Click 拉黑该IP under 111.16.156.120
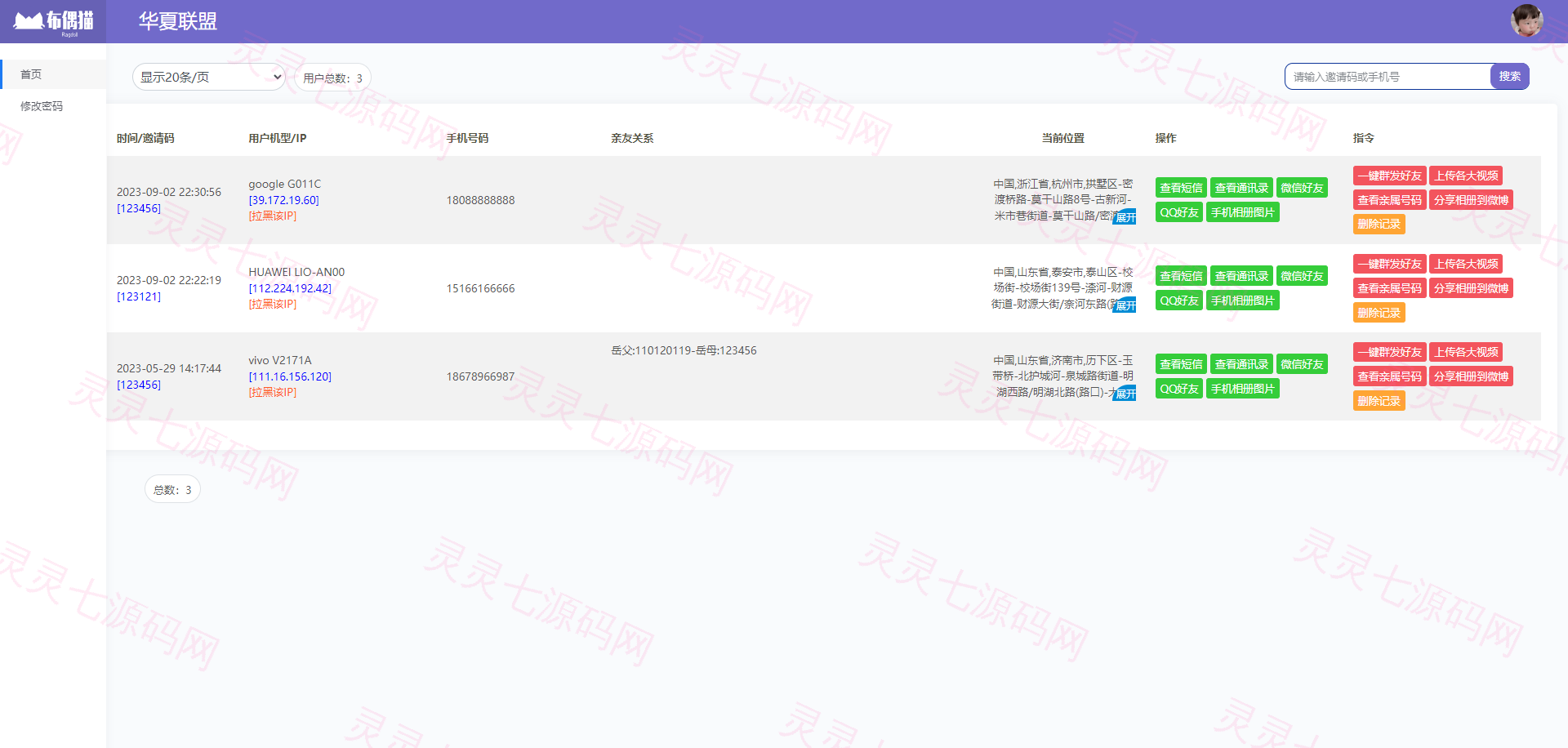1568x748 pixels. click(273, 392)
